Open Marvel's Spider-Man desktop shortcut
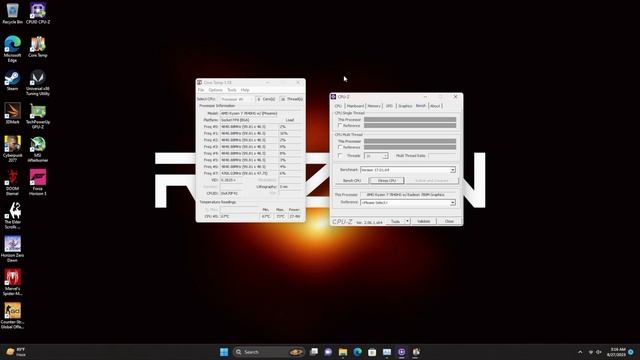 [x=12, y=282]
